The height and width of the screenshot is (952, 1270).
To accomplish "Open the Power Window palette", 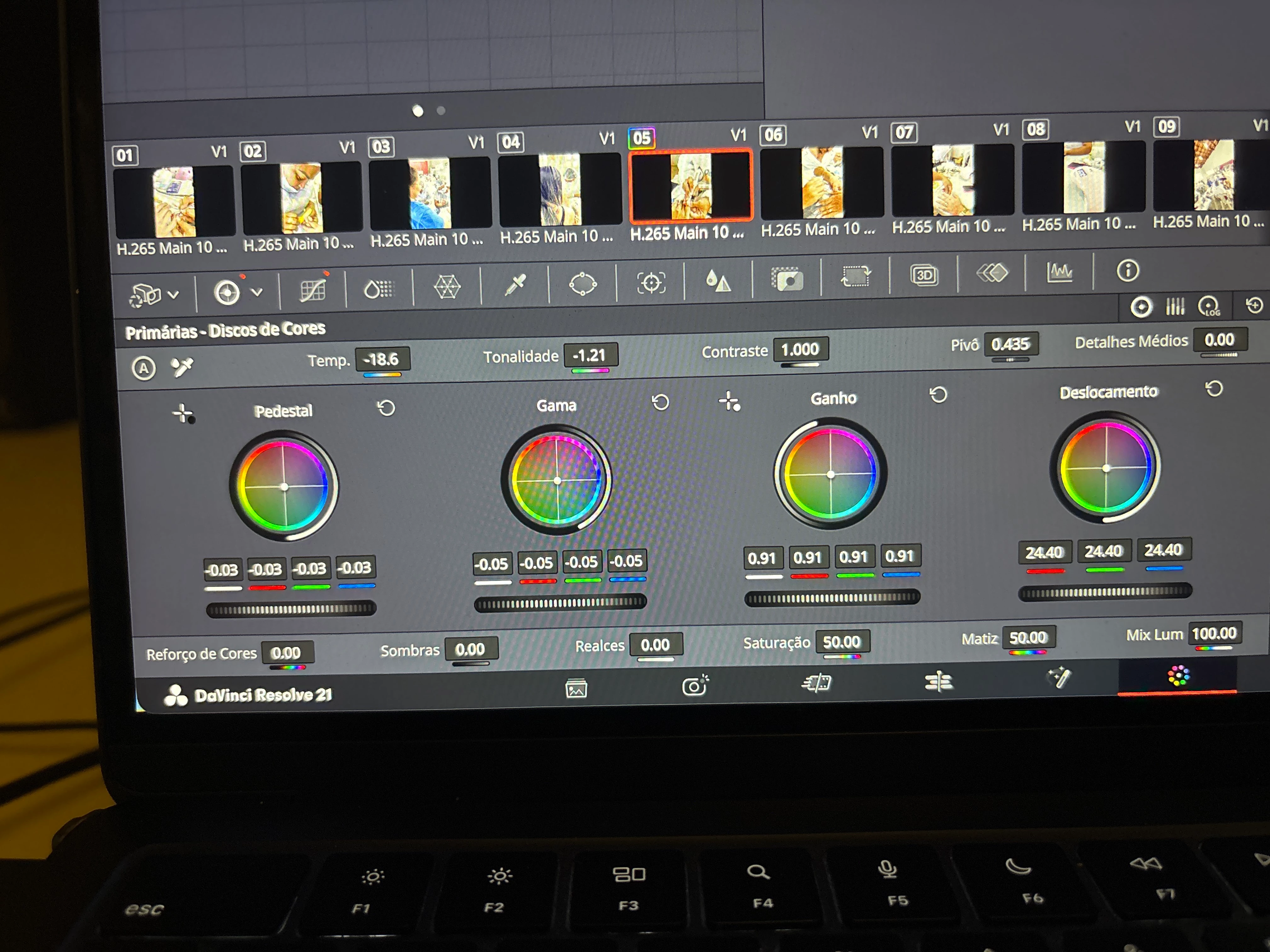I will [583, 283].
